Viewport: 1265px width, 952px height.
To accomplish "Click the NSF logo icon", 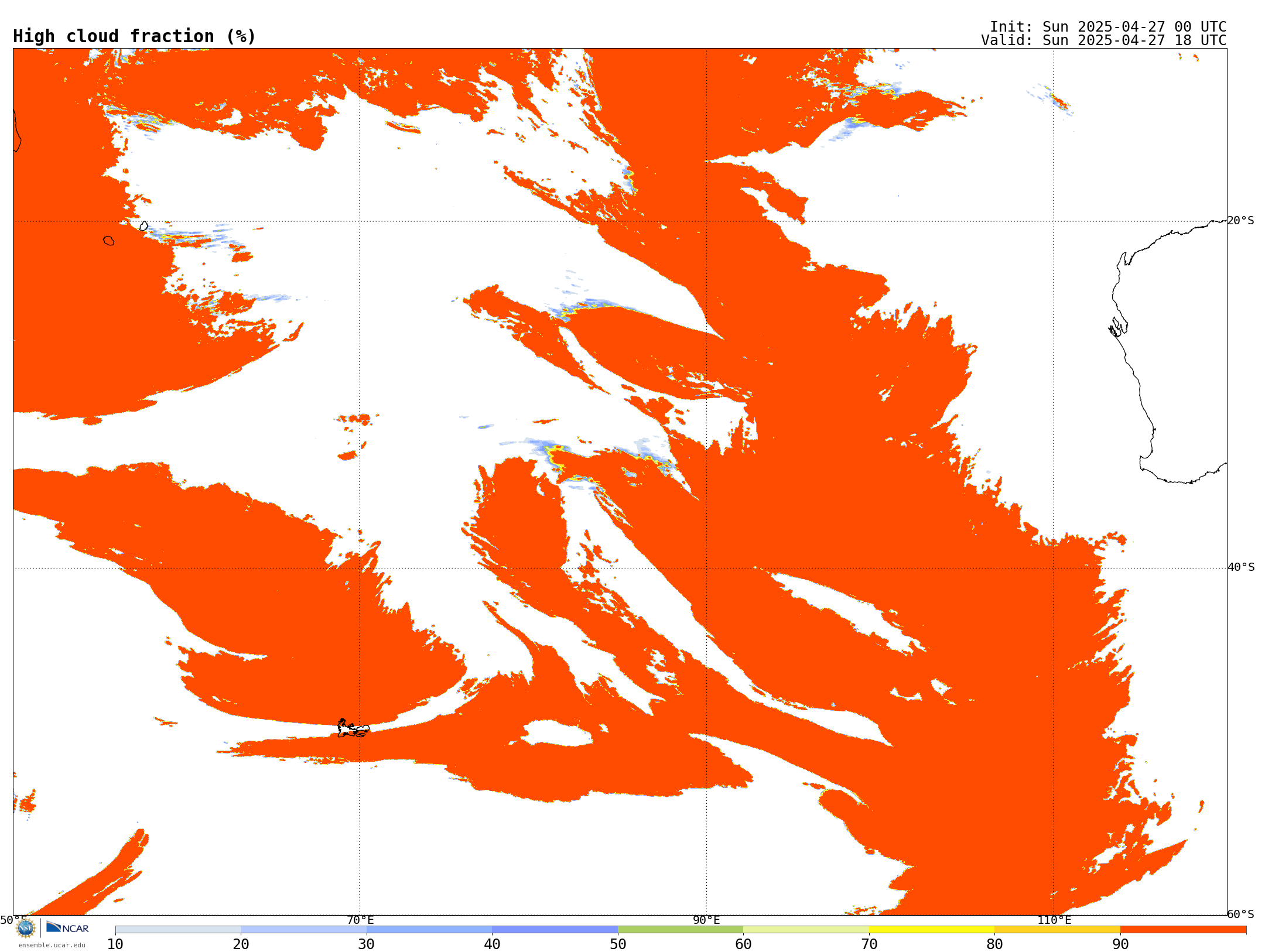I will (x=26, y=928).
